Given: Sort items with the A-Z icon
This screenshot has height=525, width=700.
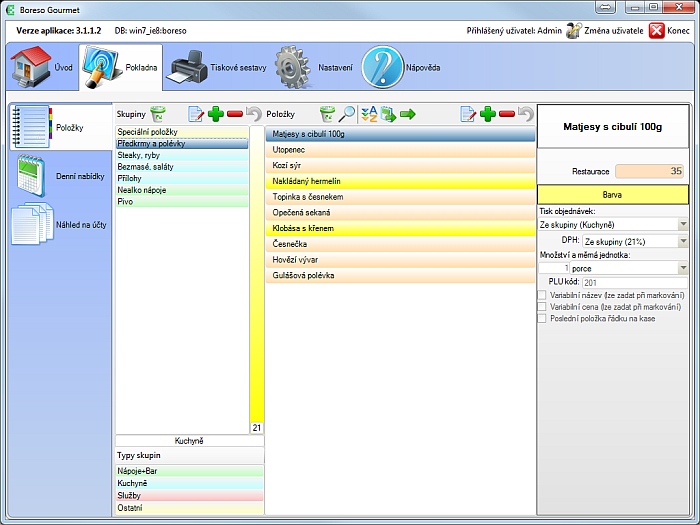Looking at the screenshot, I should [368, 114].
